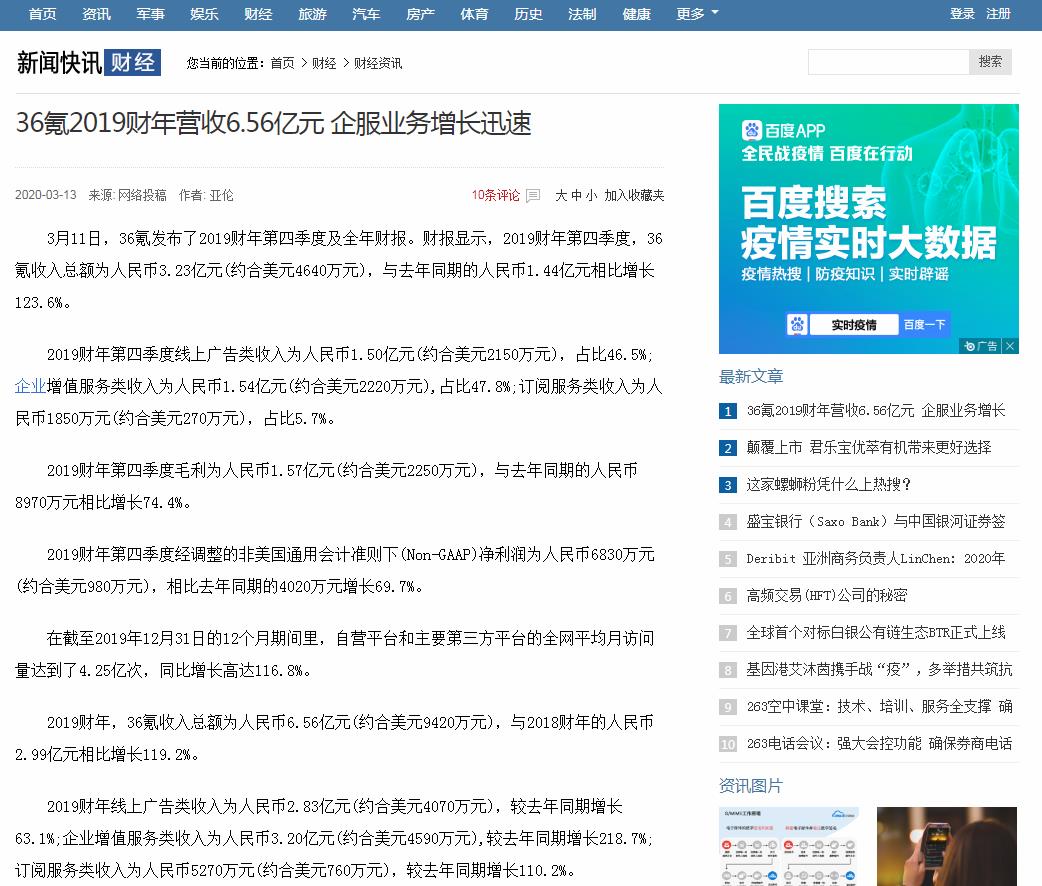Click the 广告 label icon on ad
The image size is (1042, 886).
click(980, 346)
